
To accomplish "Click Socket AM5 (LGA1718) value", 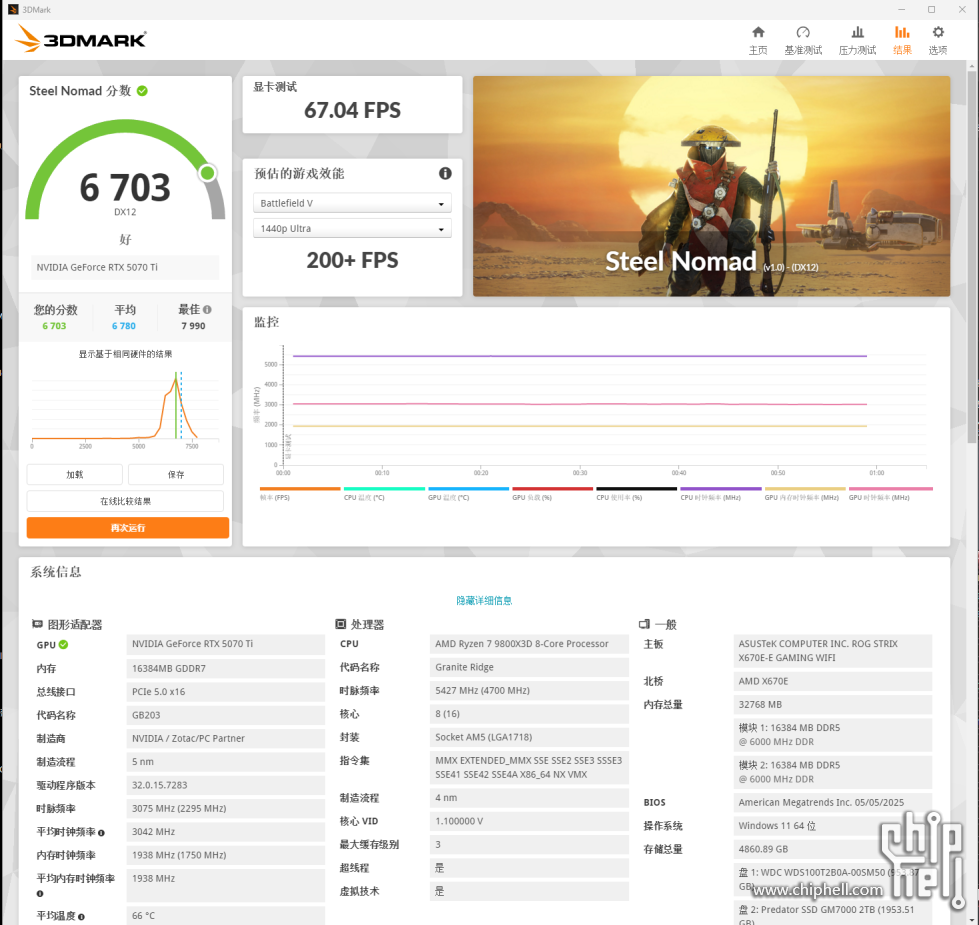I will tap(529, 737).
